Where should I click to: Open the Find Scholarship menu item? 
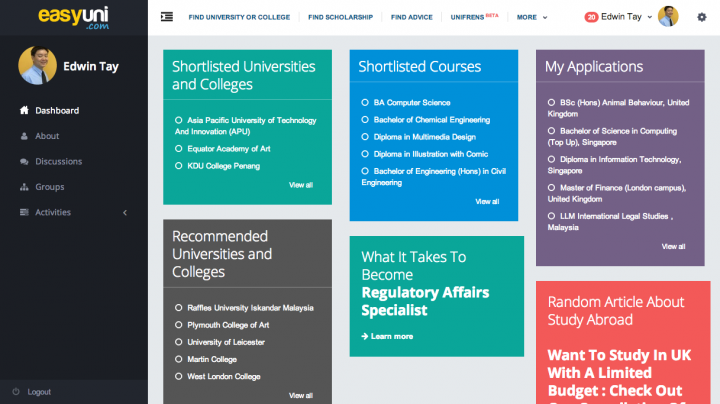tap(340, 17)
